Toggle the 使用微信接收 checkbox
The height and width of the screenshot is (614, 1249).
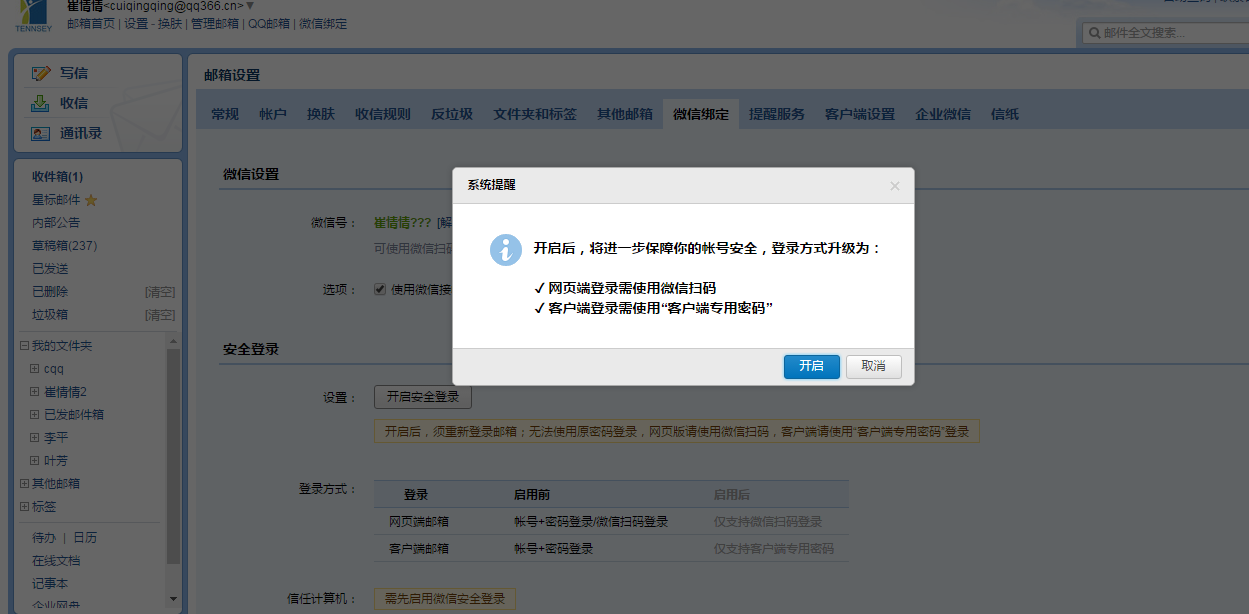379,288
